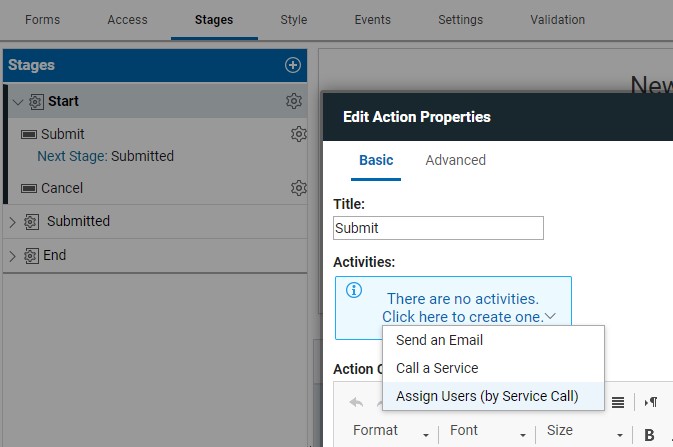Choose Assign Users (by Service Call)

tap(493, 396)
